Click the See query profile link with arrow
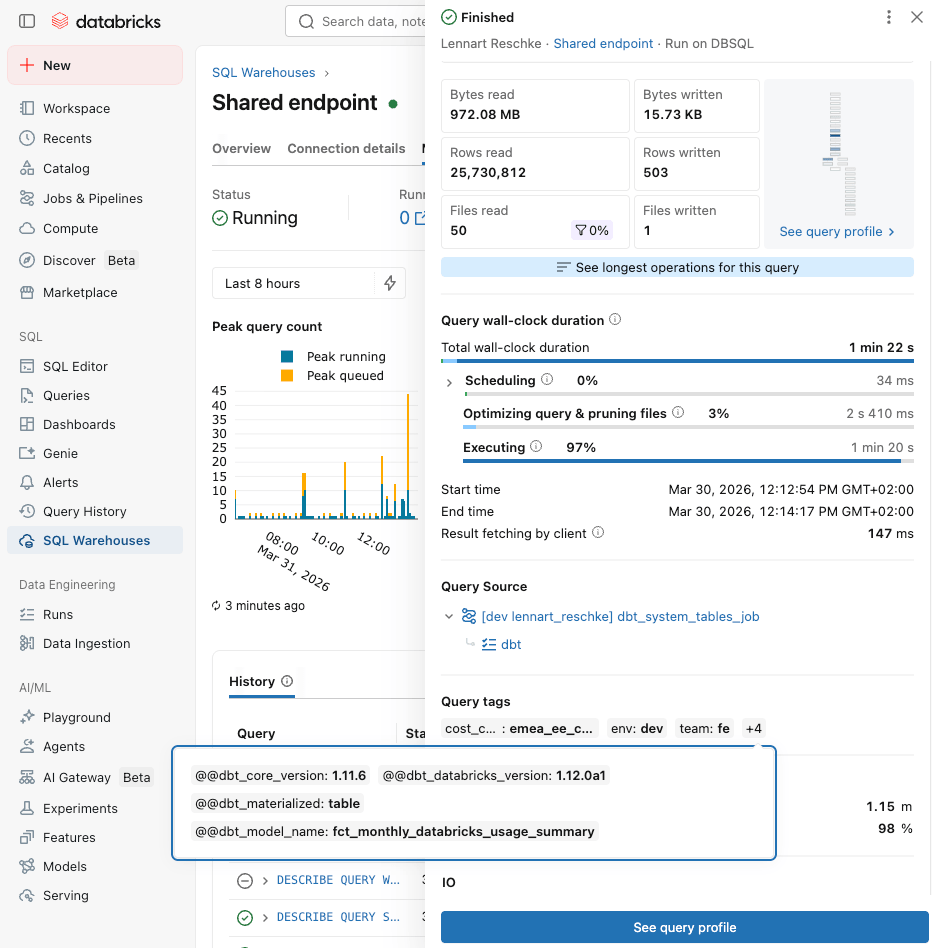The width and height of the screenshot is (932, 948). (837, 232)
